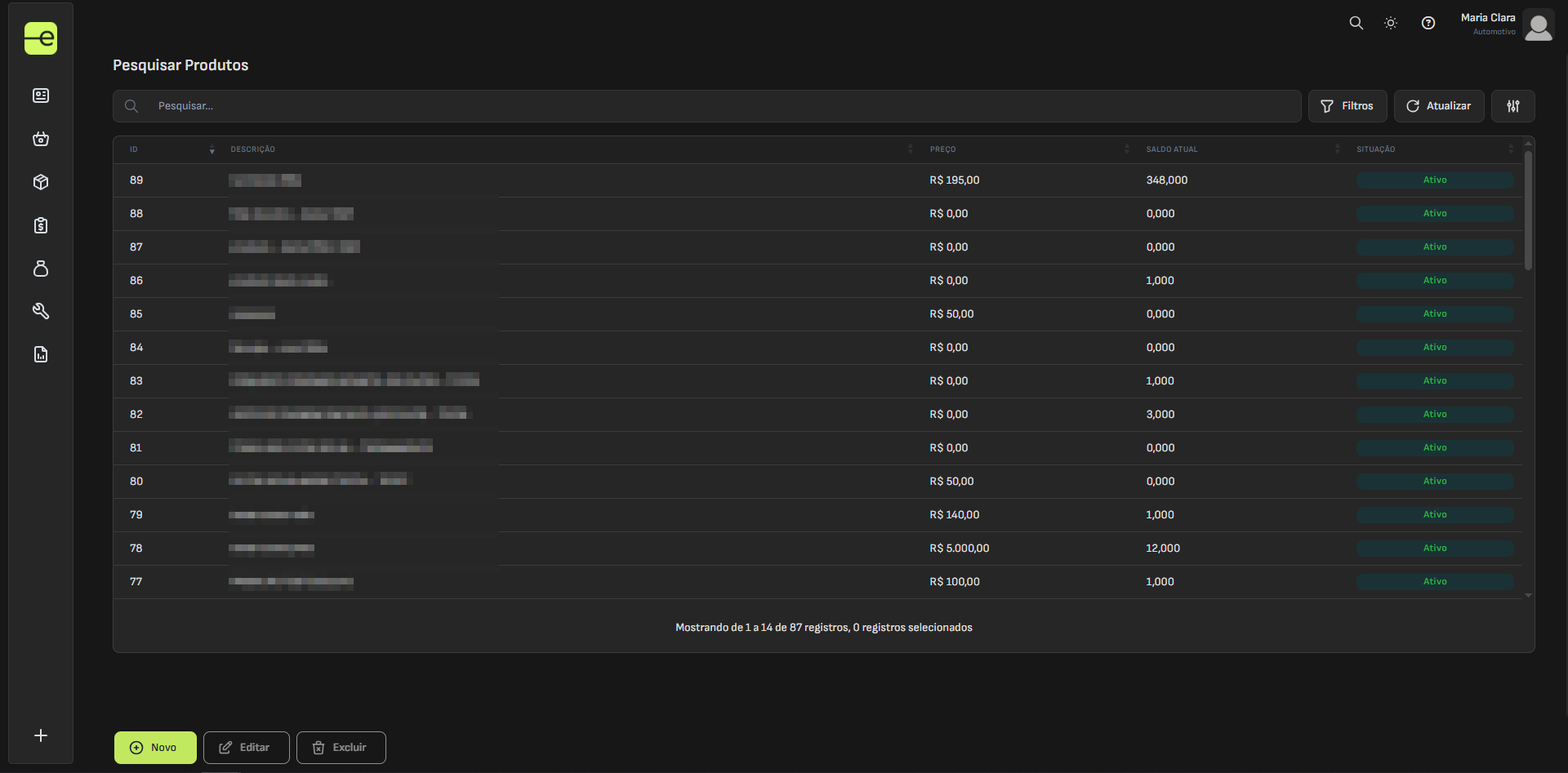Open the reports document sidebar icon
This screenshot has height=773, width=1568.
[41, 354]
